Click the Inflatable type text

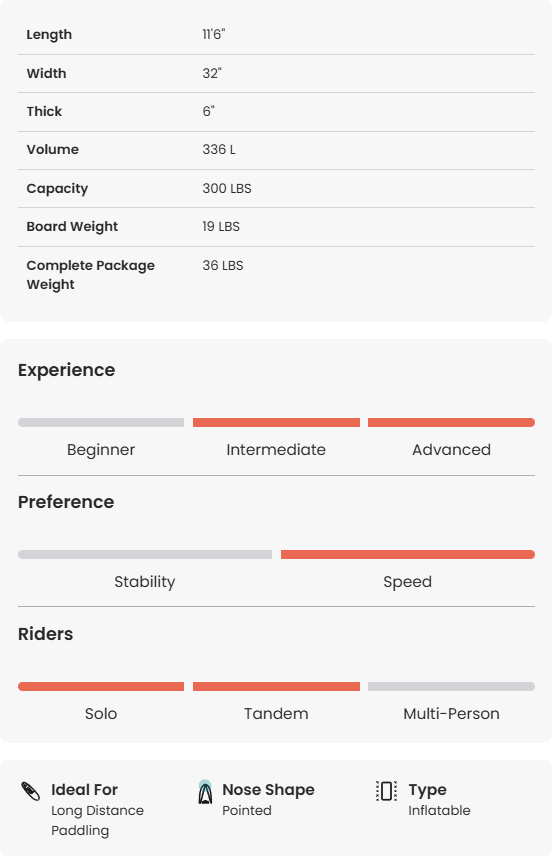click(x=439, y=811)
